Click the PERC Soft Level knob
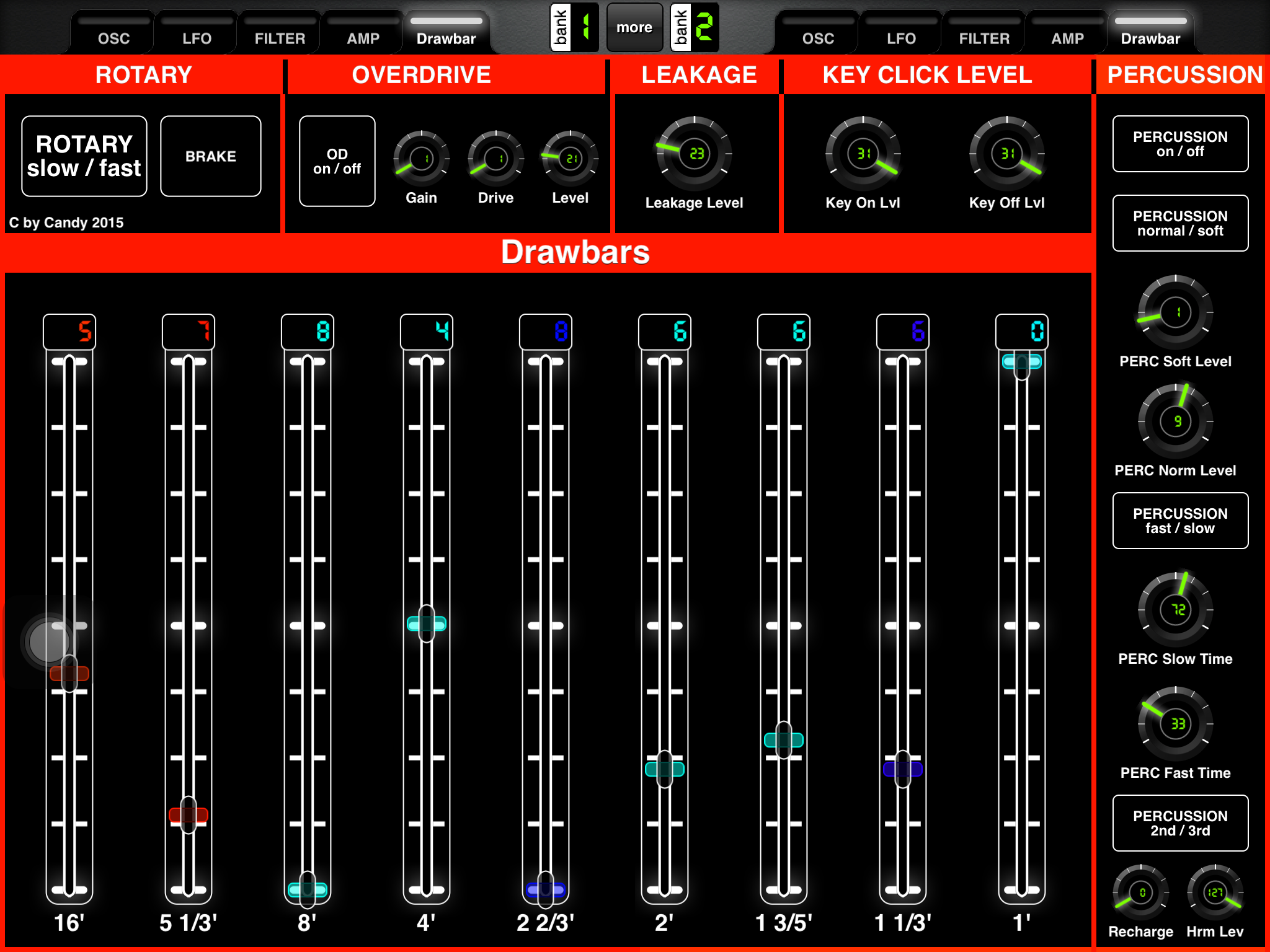 [x=1175, y=312]
